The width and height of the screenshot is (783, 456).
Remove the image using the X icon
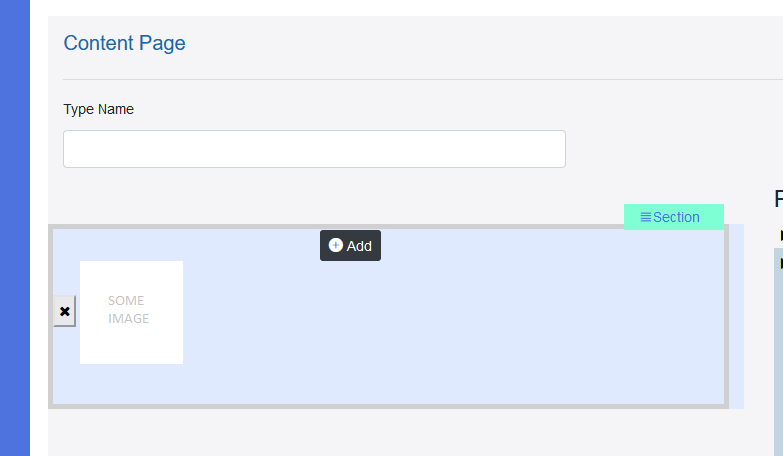tap(64, 311)
